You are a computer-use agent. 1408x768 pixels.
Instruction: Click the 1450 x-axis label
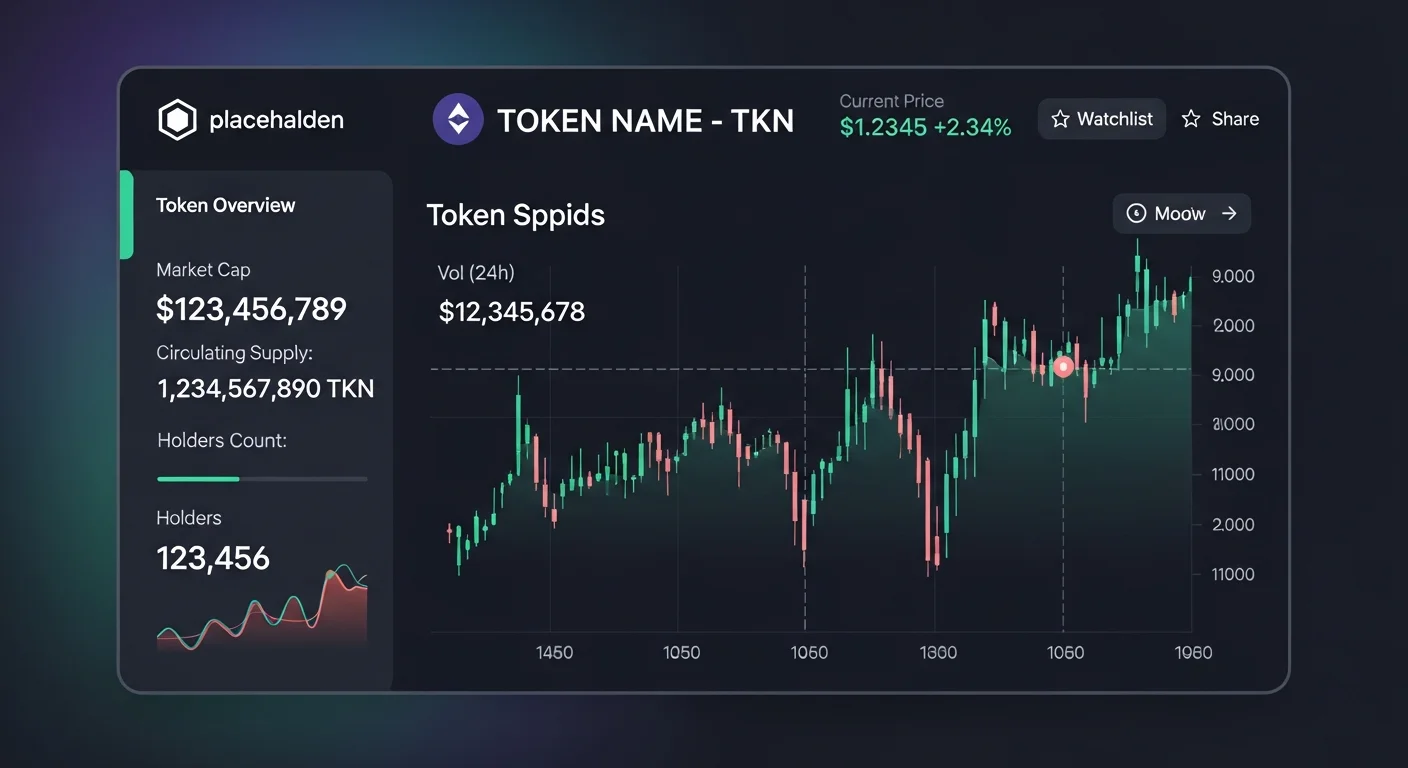[554, 653]
